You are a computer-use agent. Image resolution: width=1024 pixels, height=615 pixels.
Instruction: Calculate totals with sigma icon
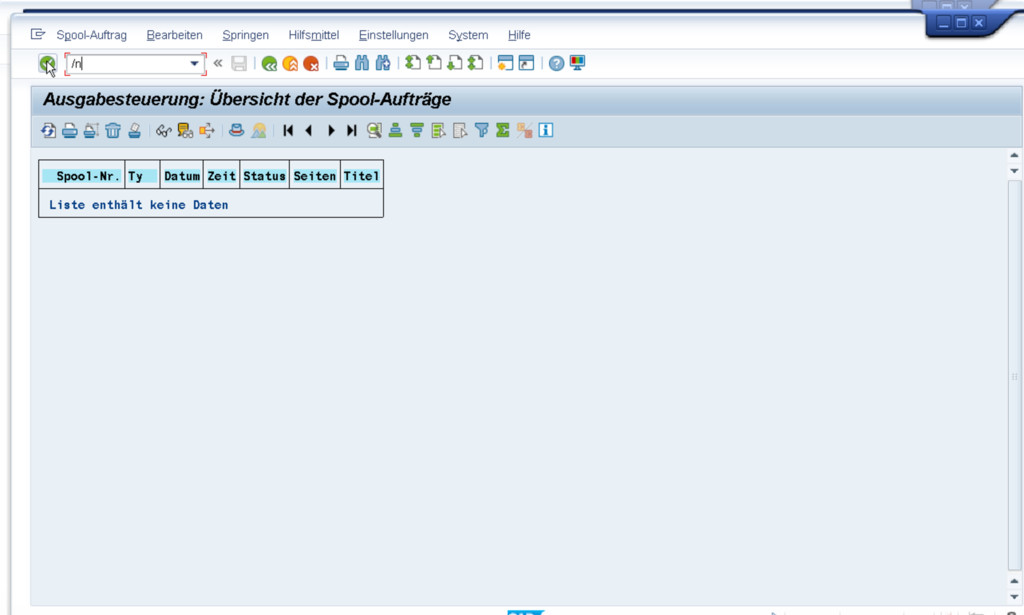tap(502, 130)
